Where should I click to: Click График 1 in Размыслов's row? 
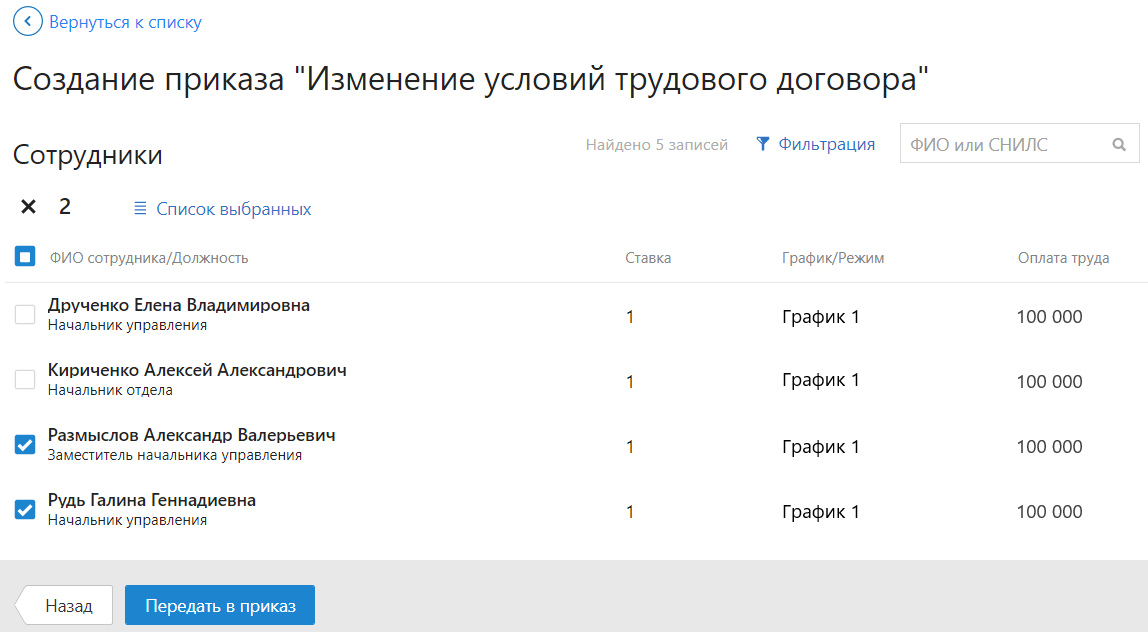click(821, 447)
